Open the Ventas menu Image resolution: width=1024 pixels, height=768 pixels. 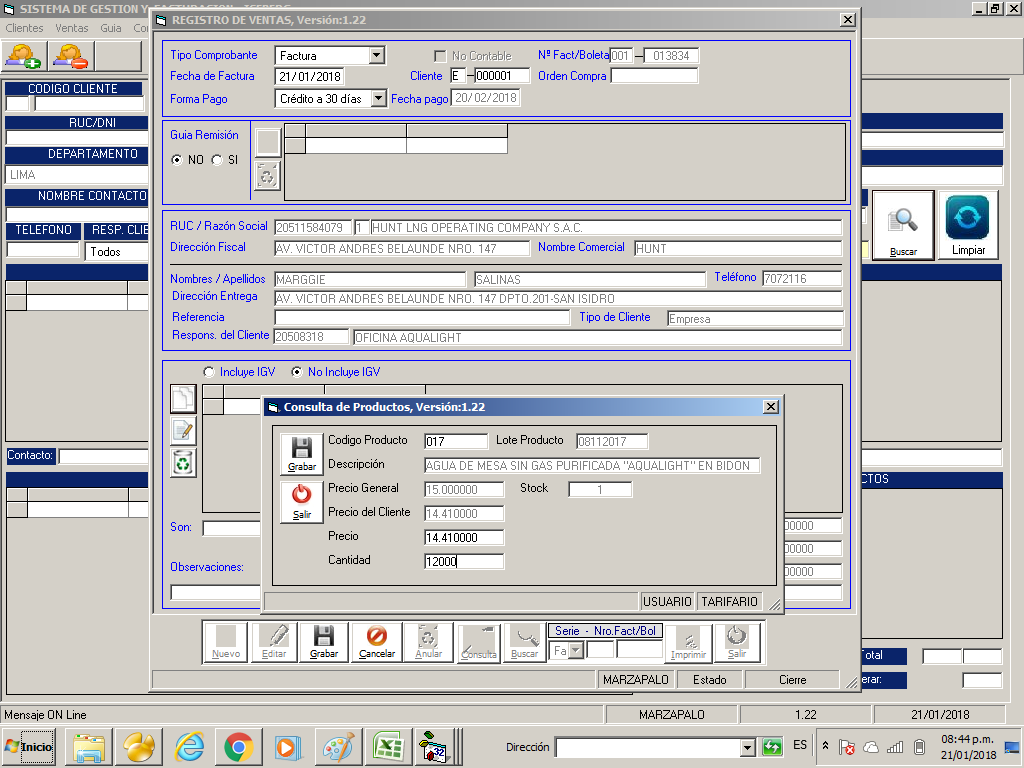point(72,28)
